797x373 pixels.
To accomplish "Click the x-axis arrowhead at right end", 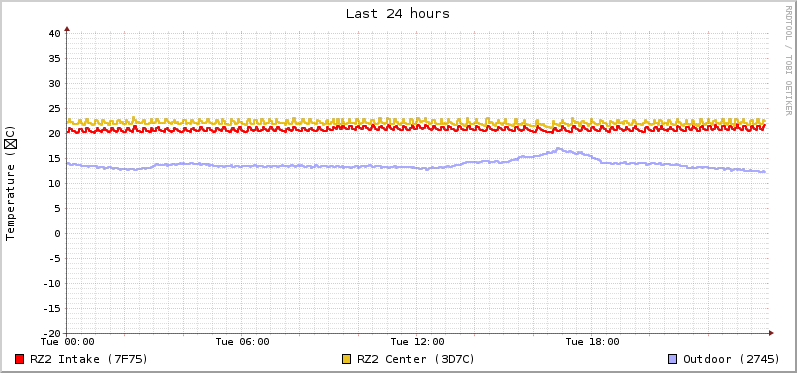I will [771, 333].
